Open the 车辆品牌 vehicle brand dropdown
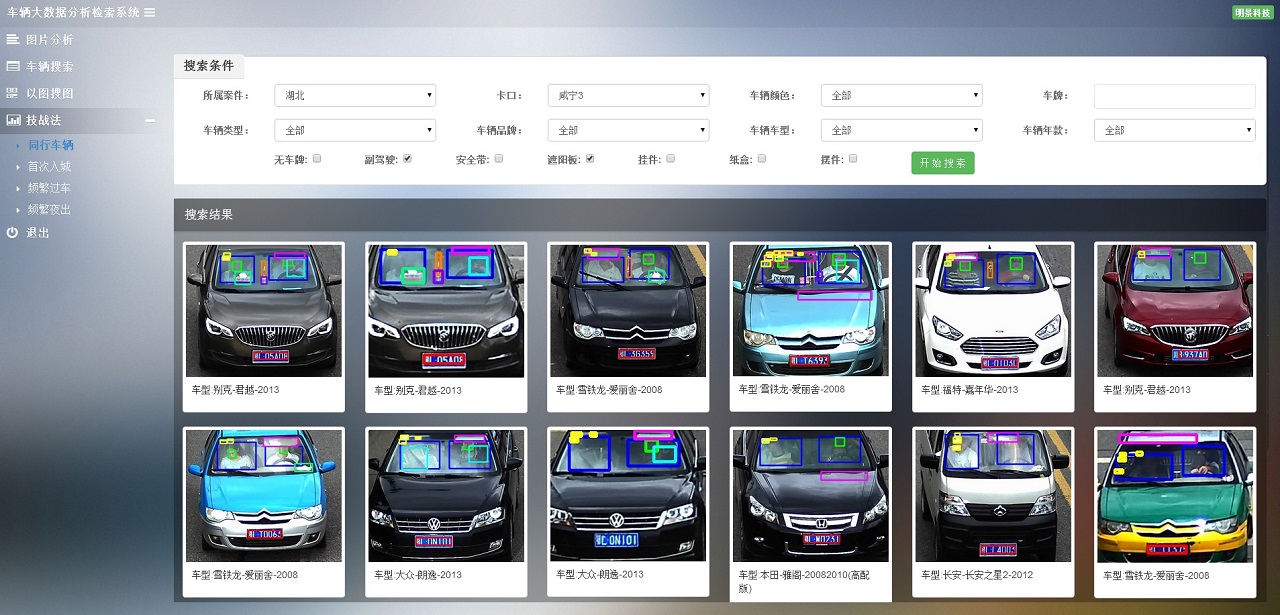 pyautogui.click(x=628, y=130)
